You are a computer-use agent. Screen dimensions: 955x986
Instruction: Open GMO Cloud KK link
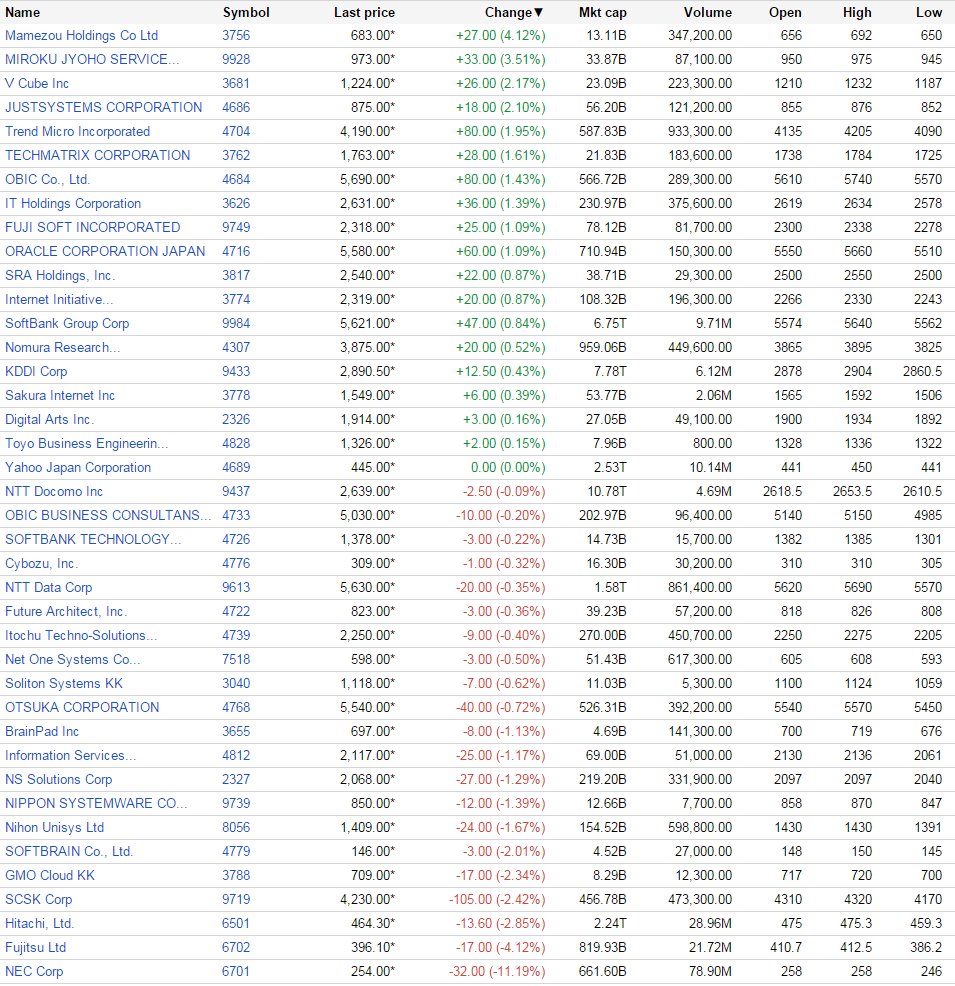[x=50, y=876]
